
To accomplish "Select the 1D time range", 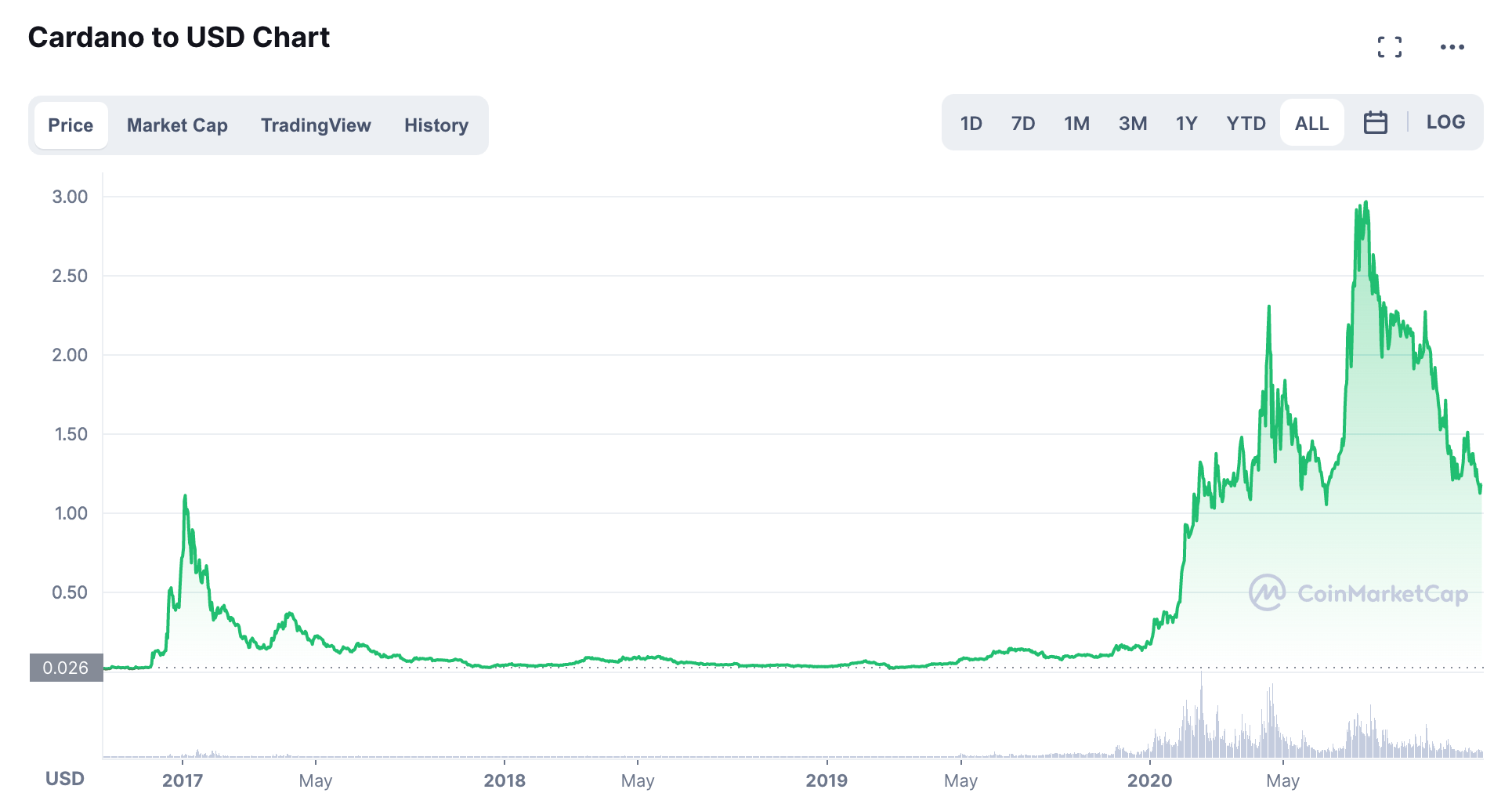I will pos(971,123).
